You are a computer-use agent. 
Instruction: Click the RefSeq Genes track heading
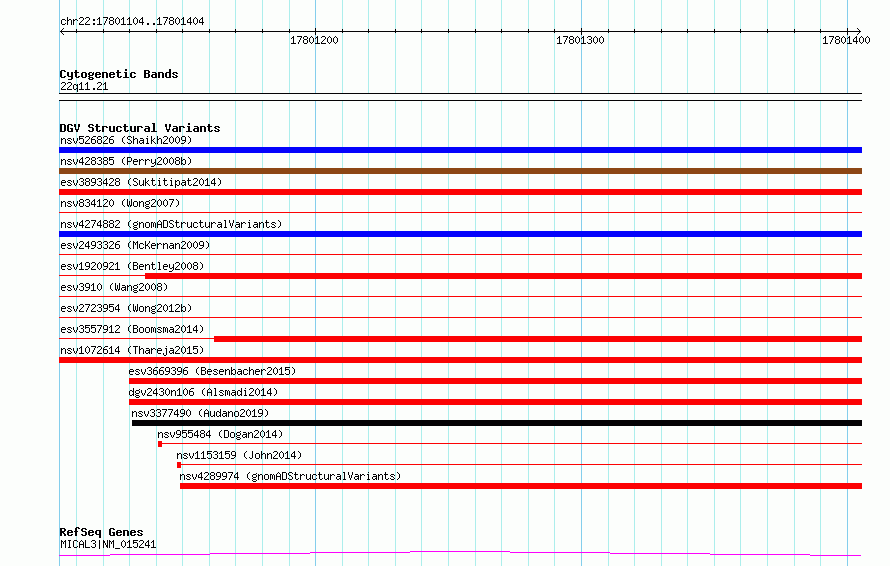[101, 532]
